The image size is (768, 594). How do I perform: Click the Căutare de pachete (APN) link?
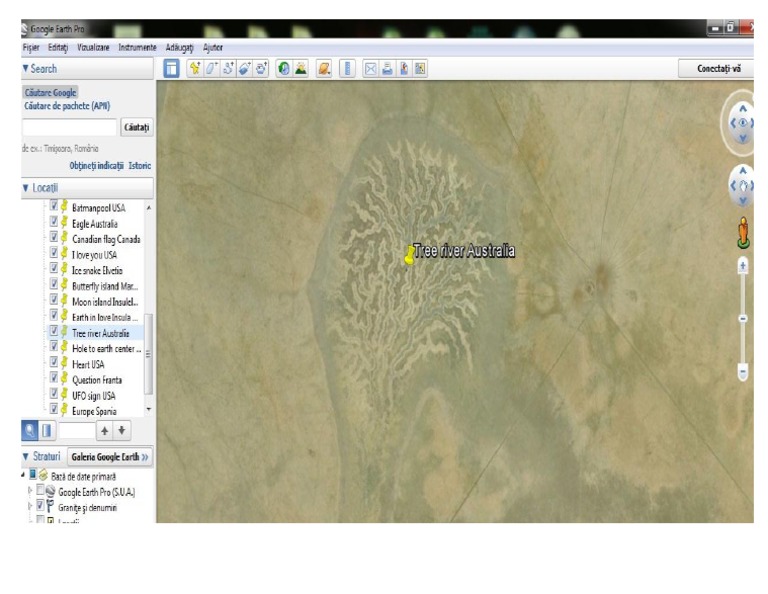[67, 106]
